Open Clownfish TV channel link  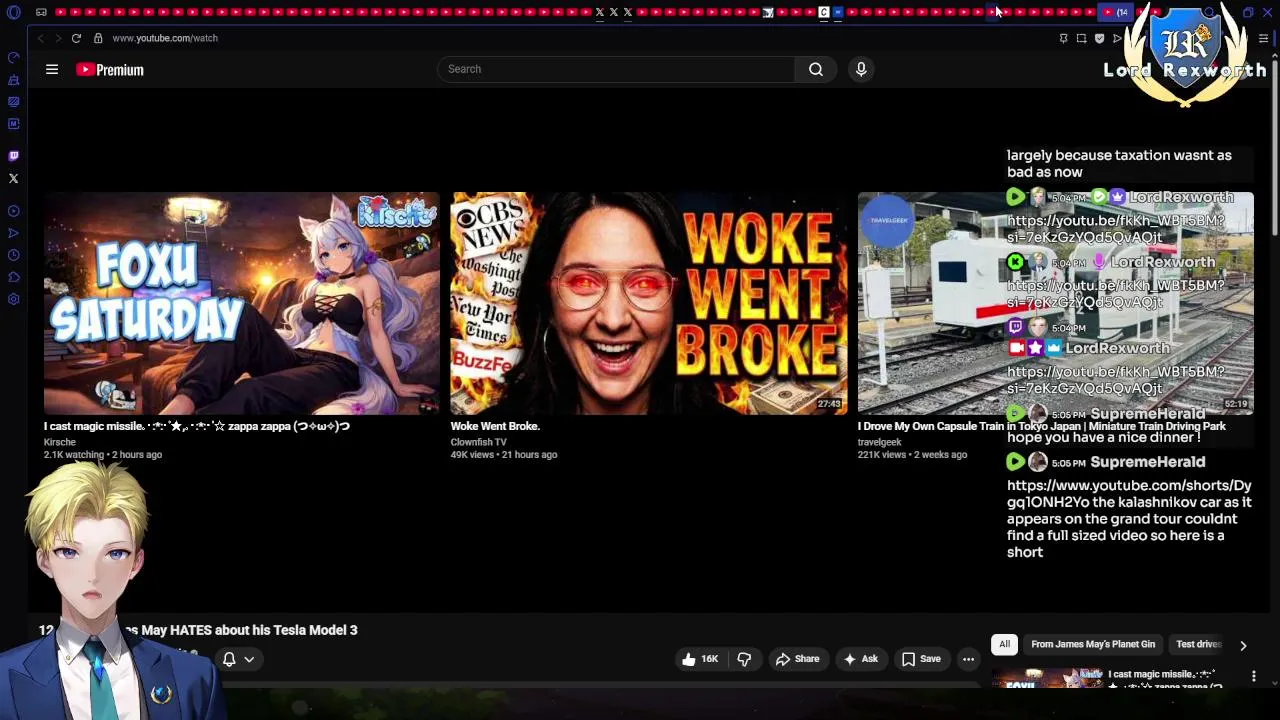click(478, 442)
